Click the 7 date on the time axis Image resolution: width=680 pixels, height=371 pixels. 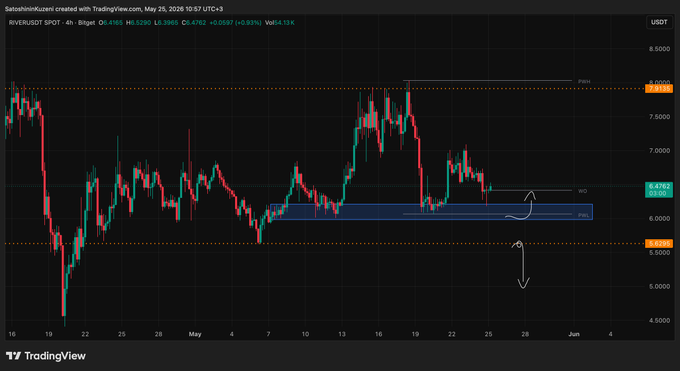pos(268,334)
